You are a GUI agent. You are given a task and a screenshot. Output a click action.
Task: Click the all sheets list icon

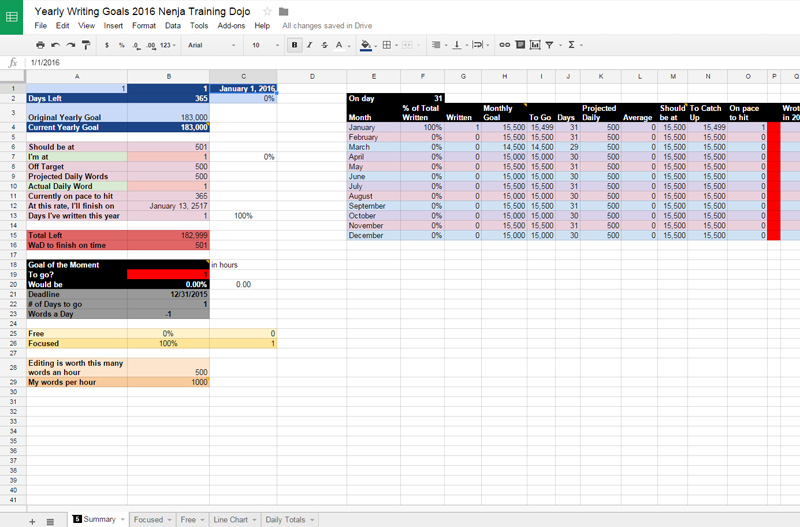pos(50,520)
